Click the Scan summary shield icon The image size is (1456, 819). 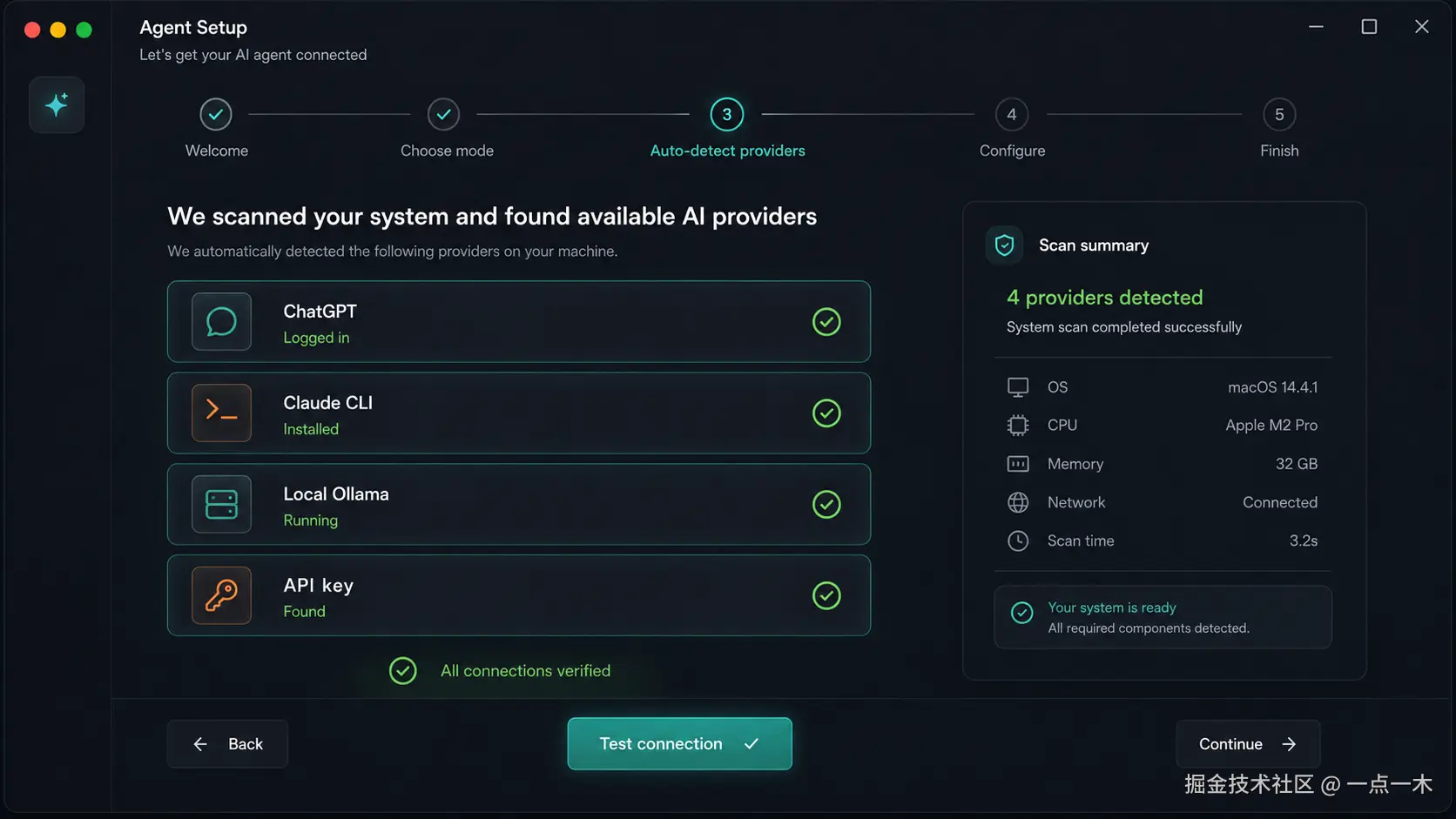(1004, 245)
